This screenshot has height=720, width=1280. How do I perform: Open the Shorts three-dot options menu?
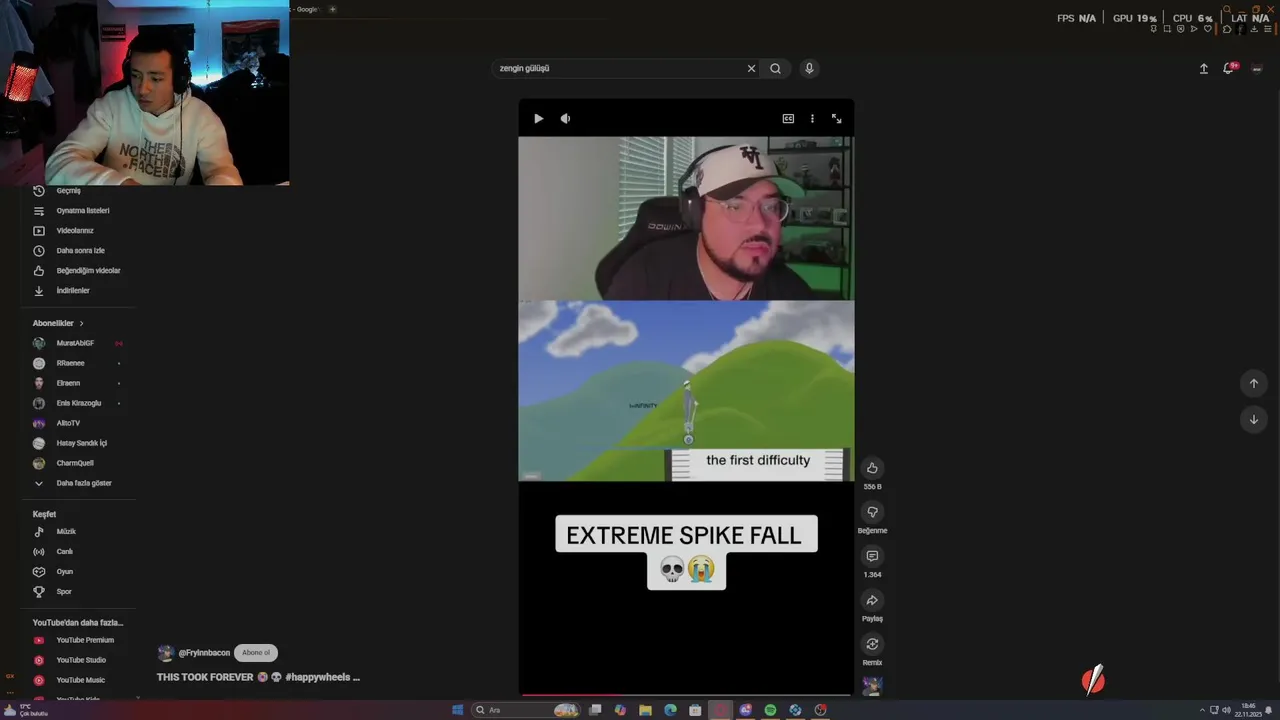click(812, 118)
